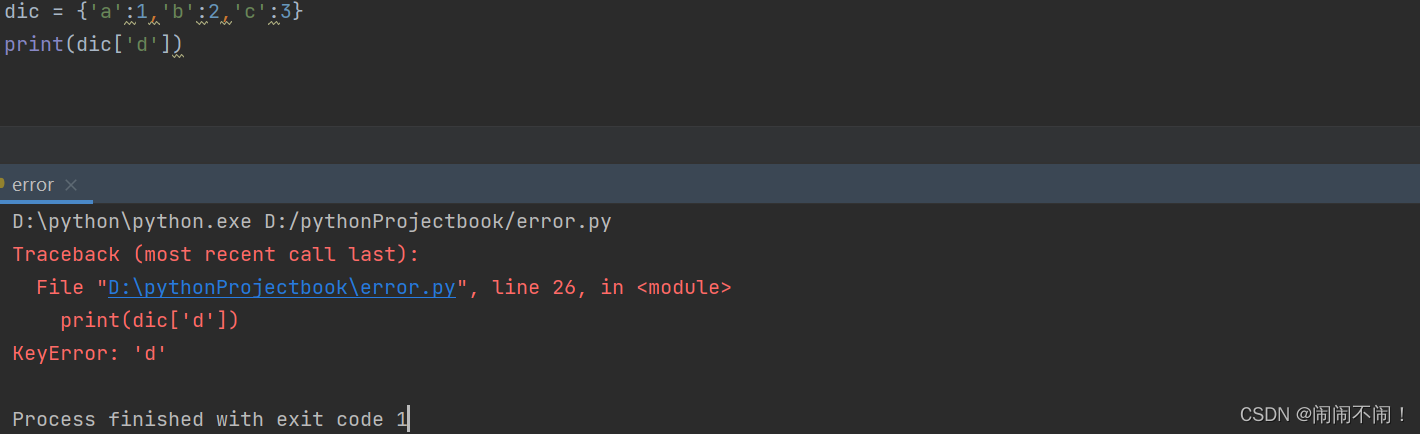Click the python.exe command line in console
The image size is (1420, 434).
[x=311, y=222]
